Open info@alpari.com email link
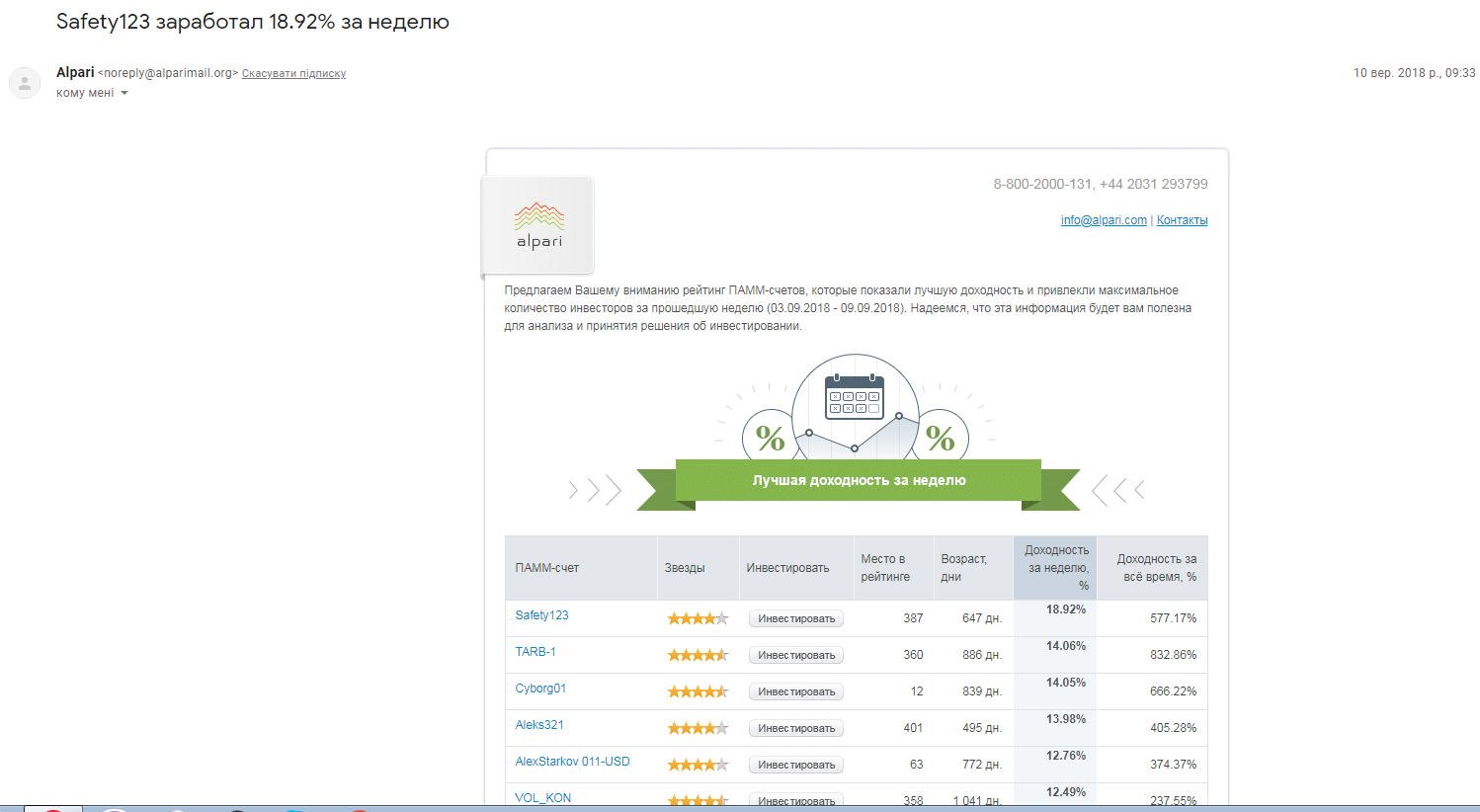Image resolution: width=1480 pixels, height=812 pixels. (x=1104, y=220)
